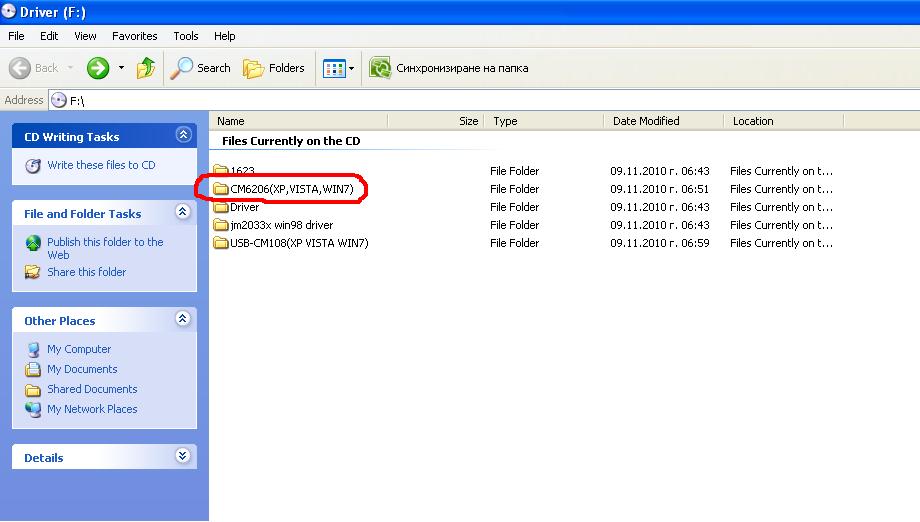This screenshot has height=522, width=920.
Task: Expand the Details panel
Action: (183, 456)
